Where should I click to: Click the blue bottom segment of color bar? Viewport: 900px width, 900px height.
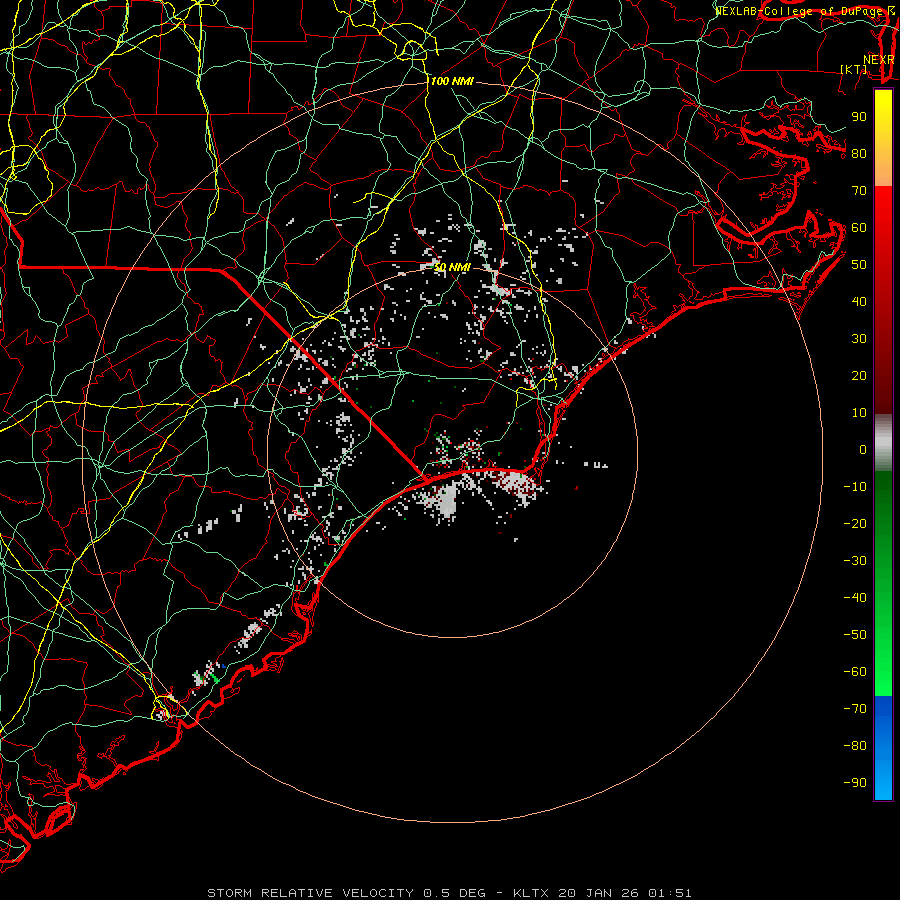pyautogui.click(x=883, y=748)
